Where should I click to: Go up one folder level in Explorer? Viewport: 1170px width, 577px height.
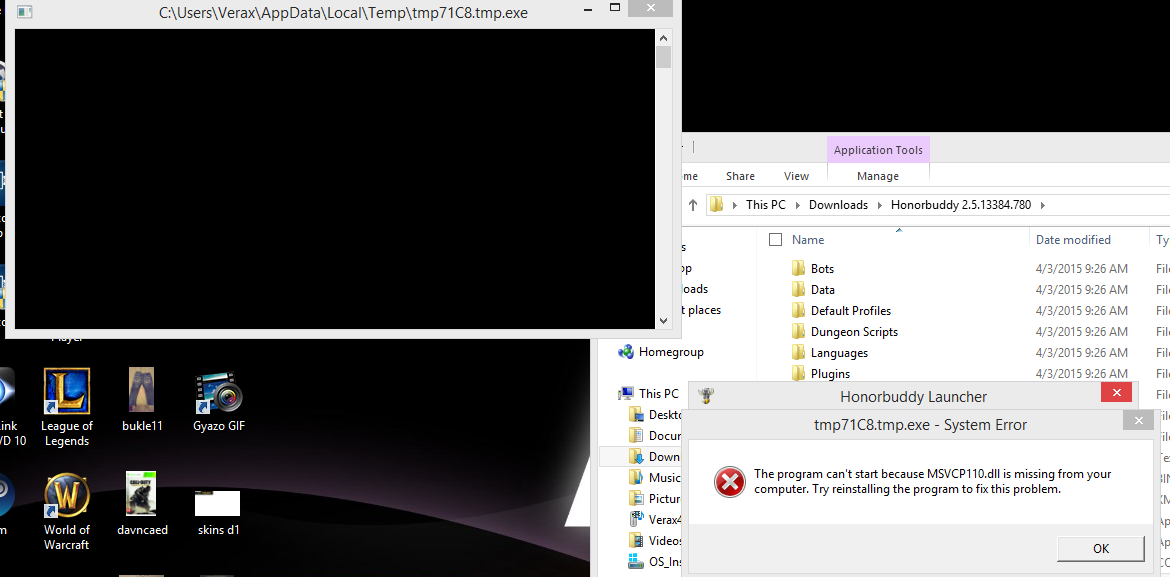click(x=692, y=205)
